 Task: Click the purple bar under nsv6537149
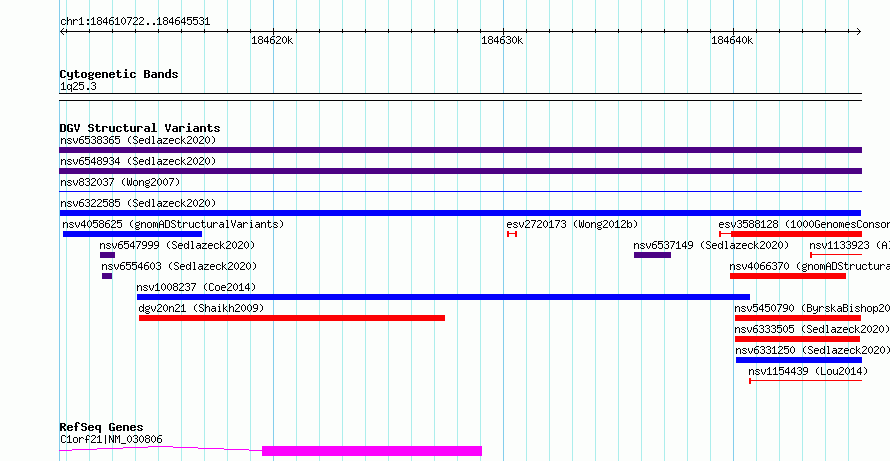(652, 255)
